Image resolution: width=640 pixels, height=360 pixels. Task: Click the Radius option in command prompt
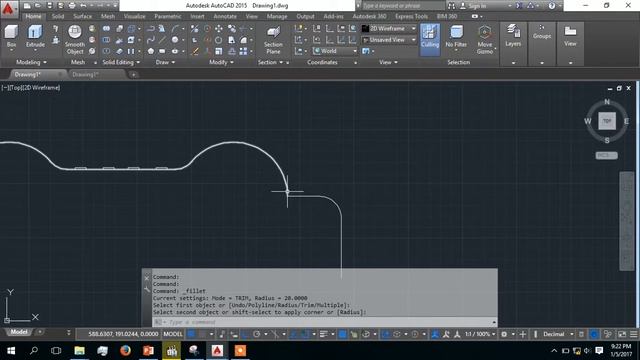(x=351, y=312)
